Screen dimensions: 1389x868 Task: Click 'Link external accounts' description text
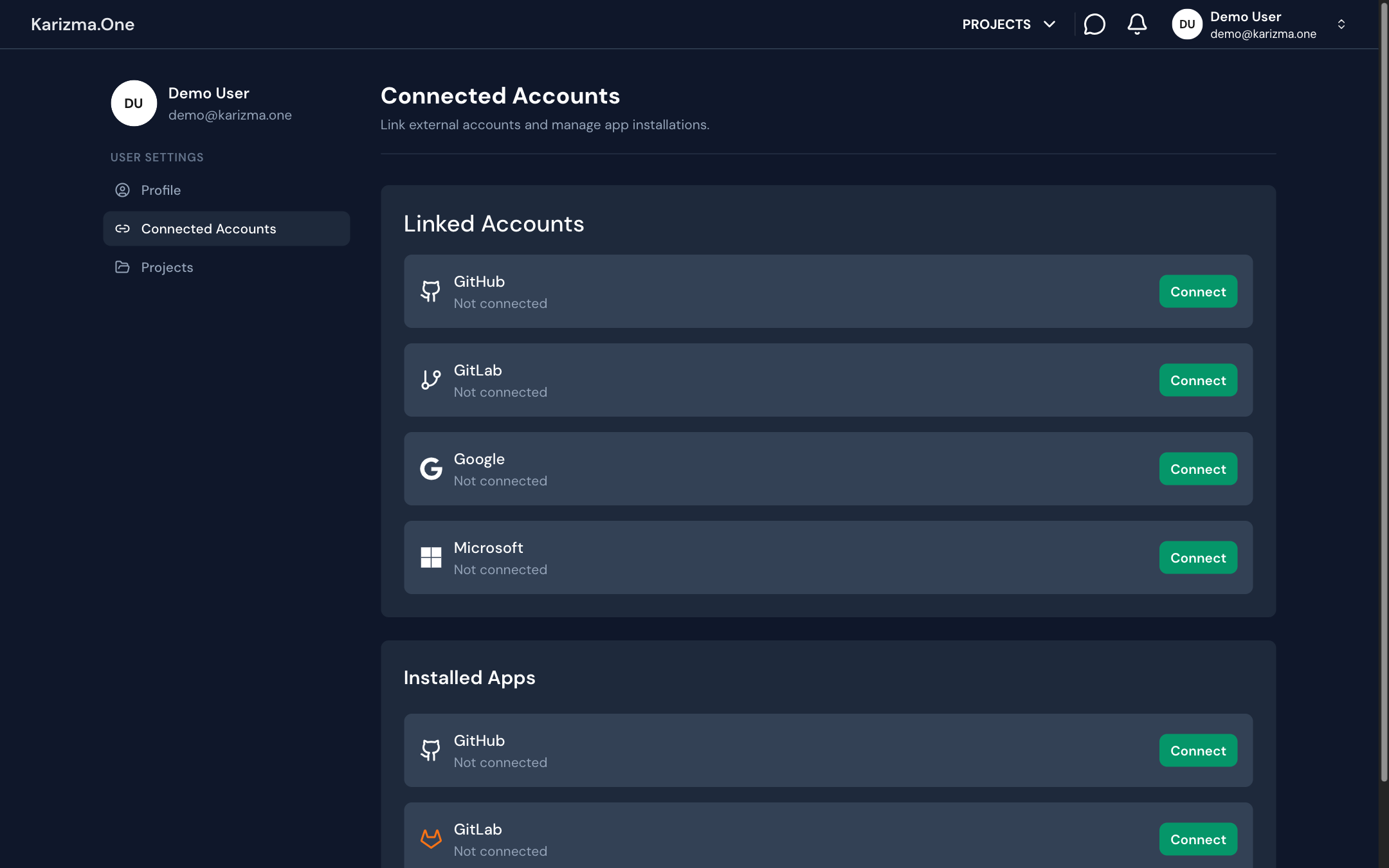coord(545,125)
